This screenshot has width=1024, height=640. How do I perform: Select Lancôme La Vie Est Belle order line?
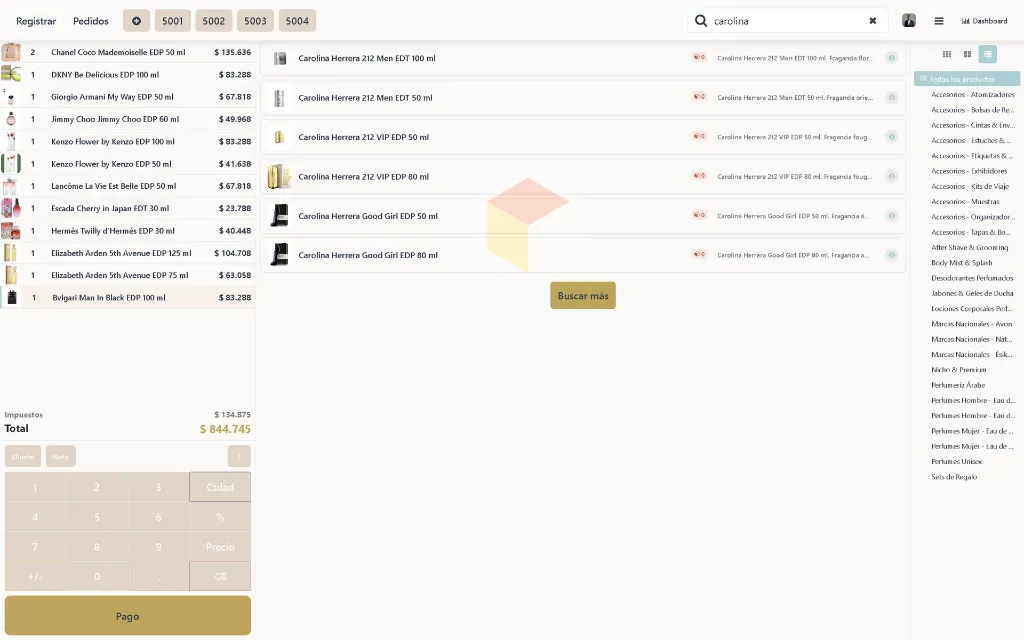point(128,186)
